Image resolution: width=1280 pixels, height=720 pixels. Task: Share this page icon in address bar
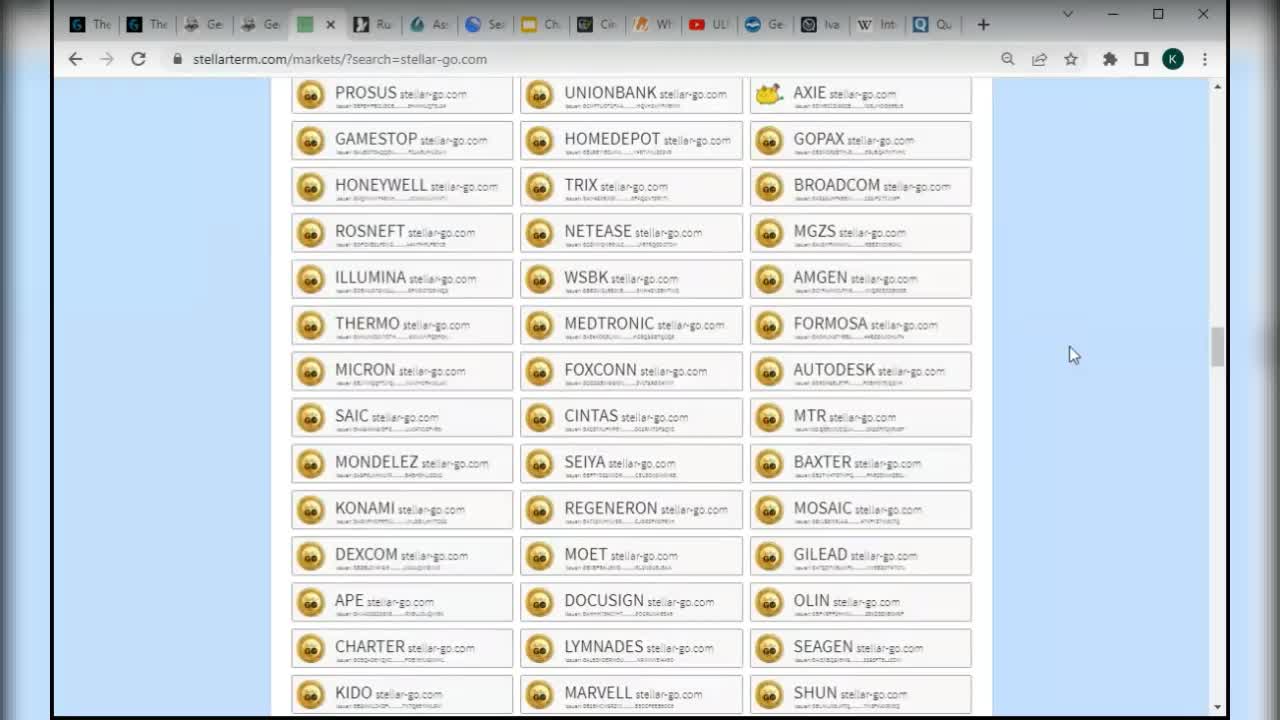[x=1039, y=59]
